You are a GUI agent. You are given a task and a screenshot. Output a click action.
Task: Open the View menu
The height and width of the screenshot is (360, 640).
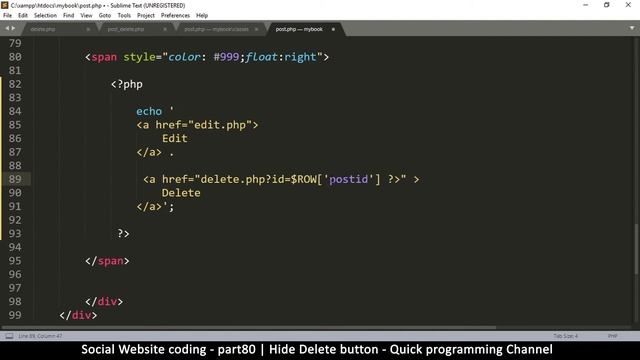click(x=86, y=16)
